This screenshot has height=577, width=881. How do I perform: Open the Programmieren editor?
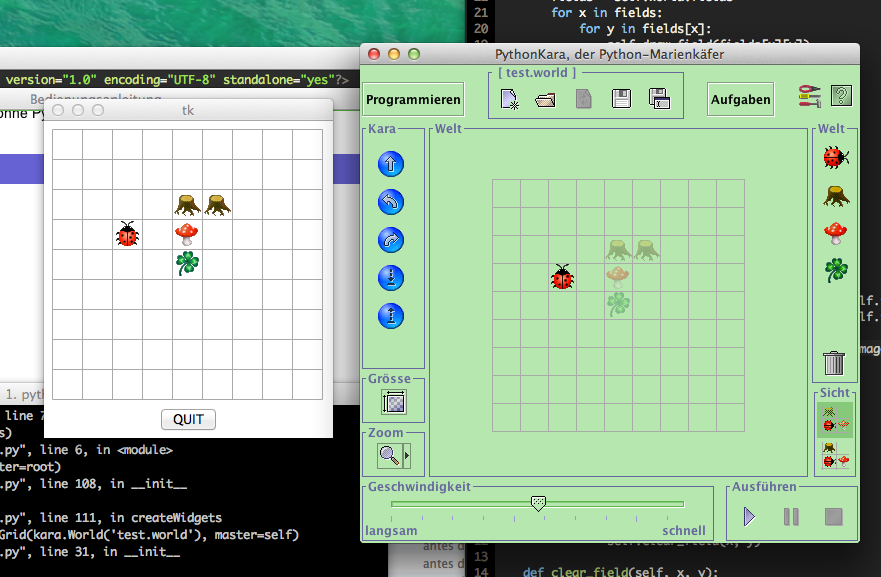[x=411, y=99]
